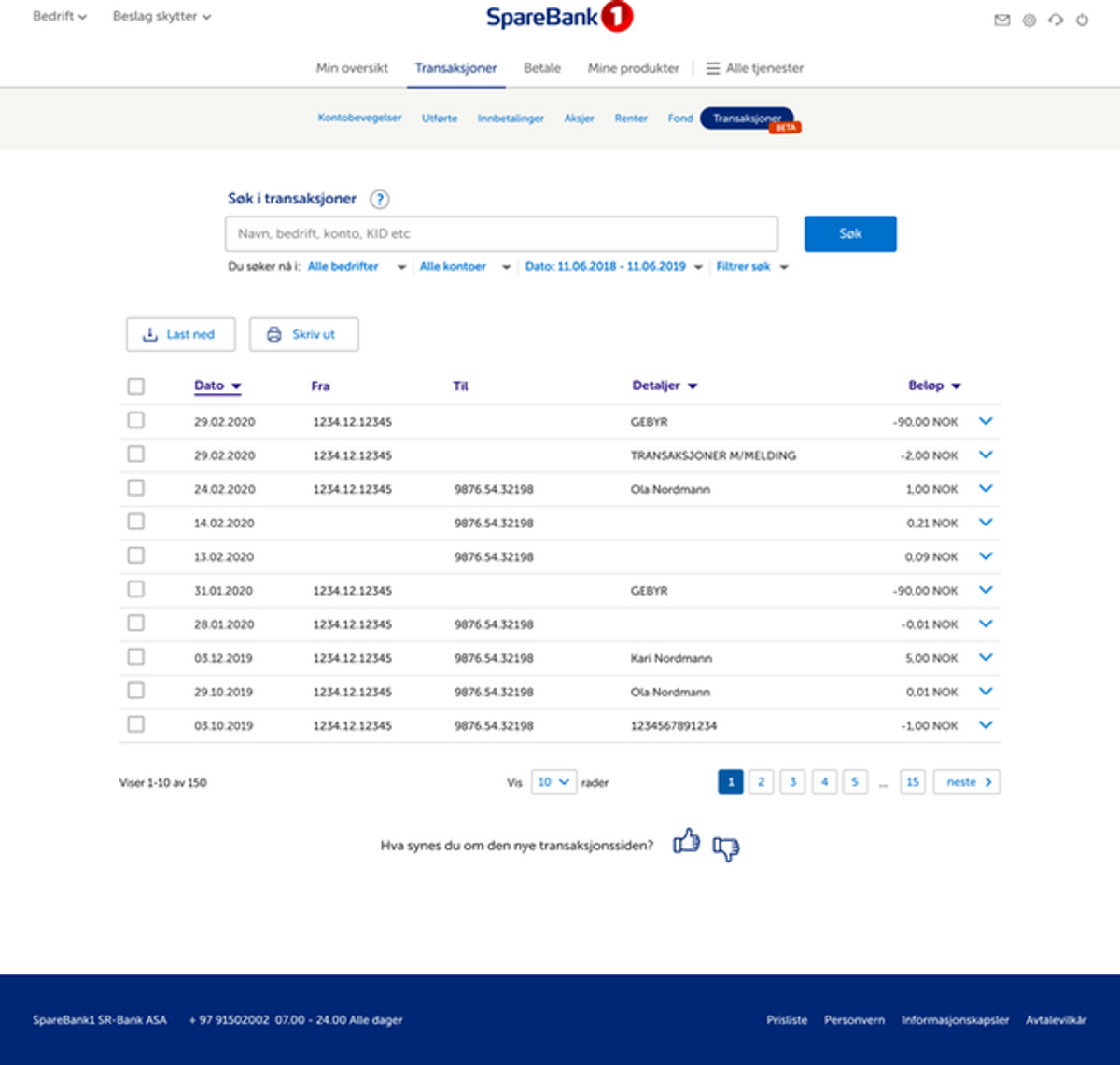Click the headset support icon
This screenshot has height=1065, width=1120.
(1055, 20)
